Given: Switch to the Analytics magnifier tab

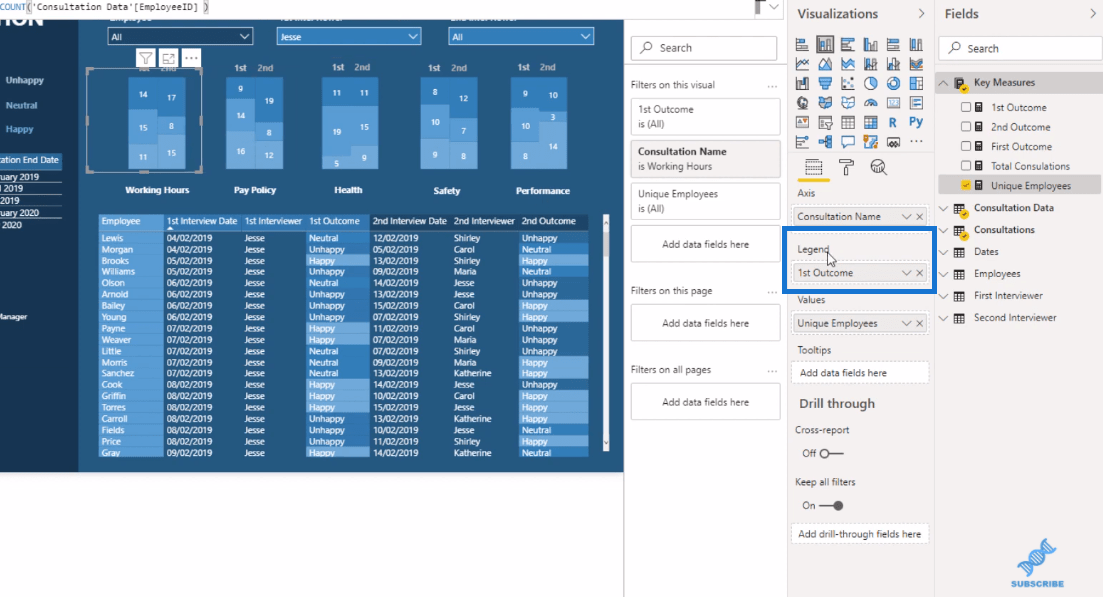Looking at the screenshot, I should point(879,167).
